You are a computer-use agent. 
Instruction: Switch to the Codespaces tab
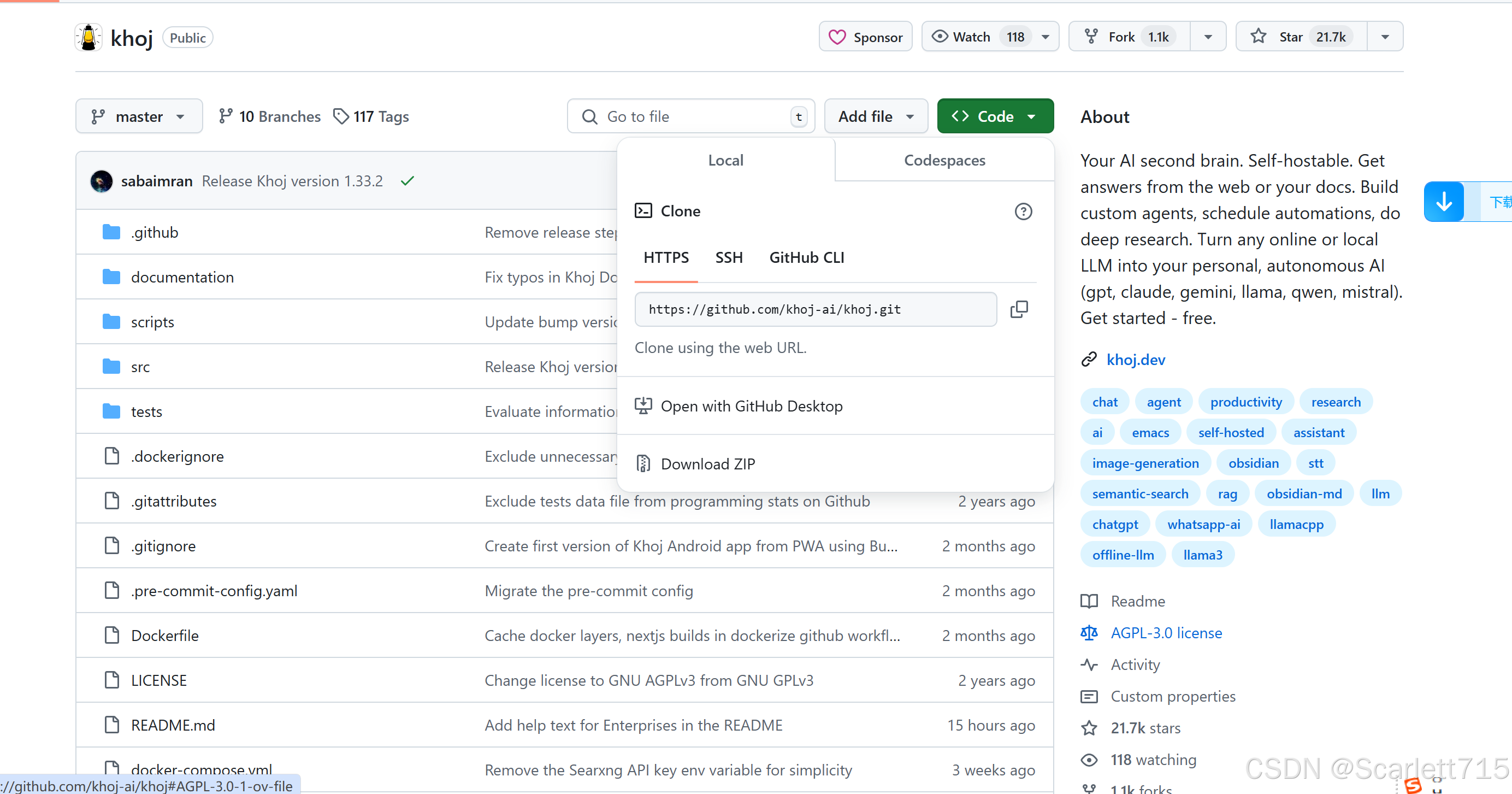click(944, 160)
